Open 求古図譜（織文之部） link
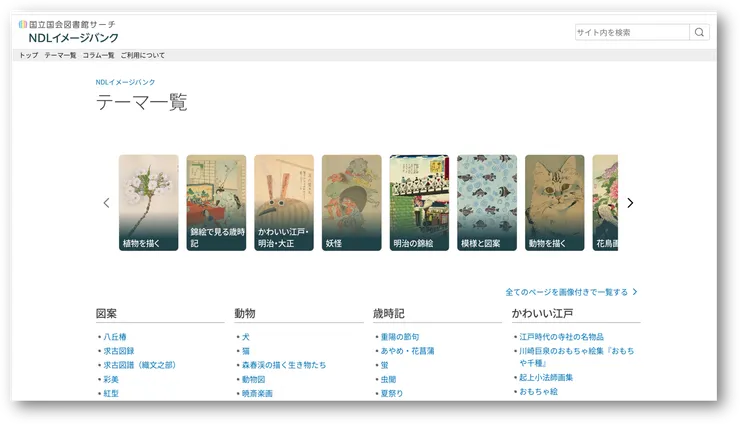Screen dimensions: 740x424 point(140,365)
